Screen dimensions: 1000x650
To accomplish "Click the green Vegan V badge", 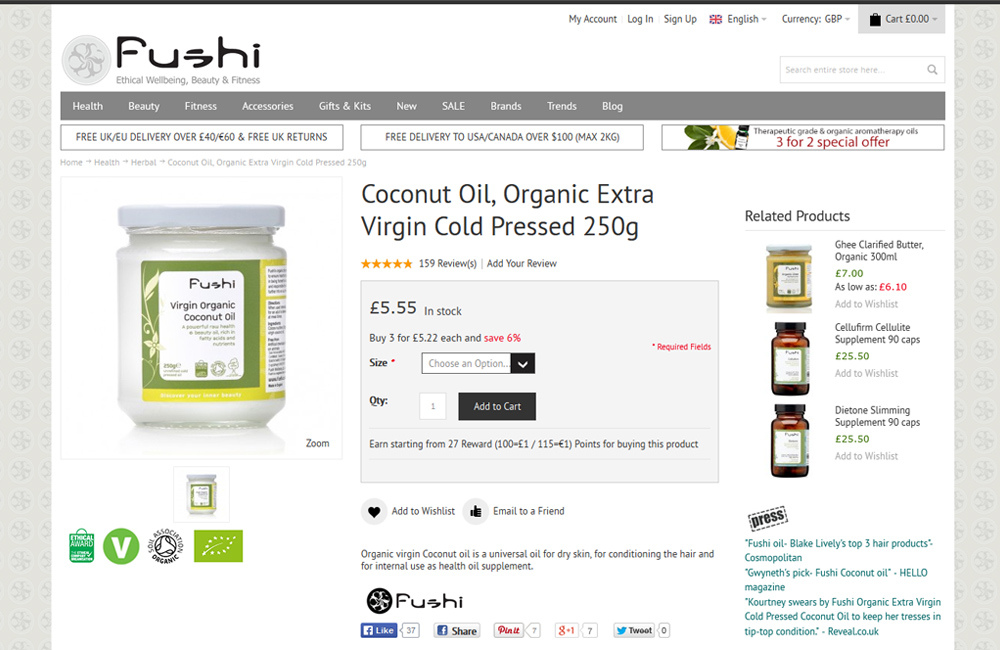I will tap(121, 546).
